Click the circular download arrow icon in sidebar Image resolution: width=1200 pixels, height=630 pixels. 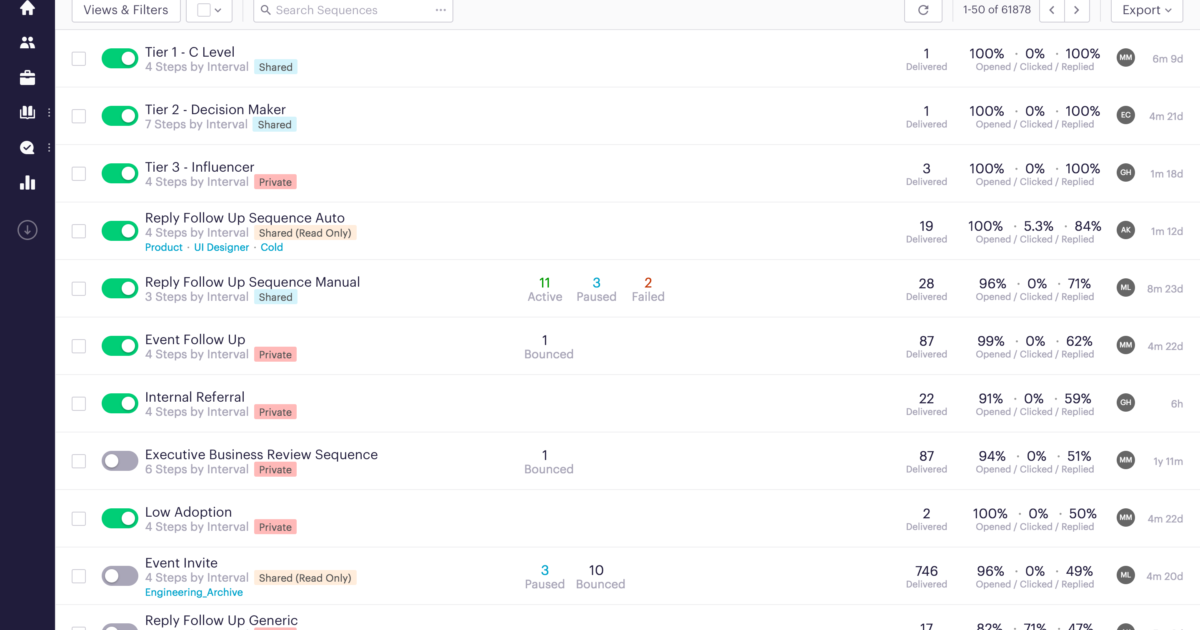click(x=26, y=230)
